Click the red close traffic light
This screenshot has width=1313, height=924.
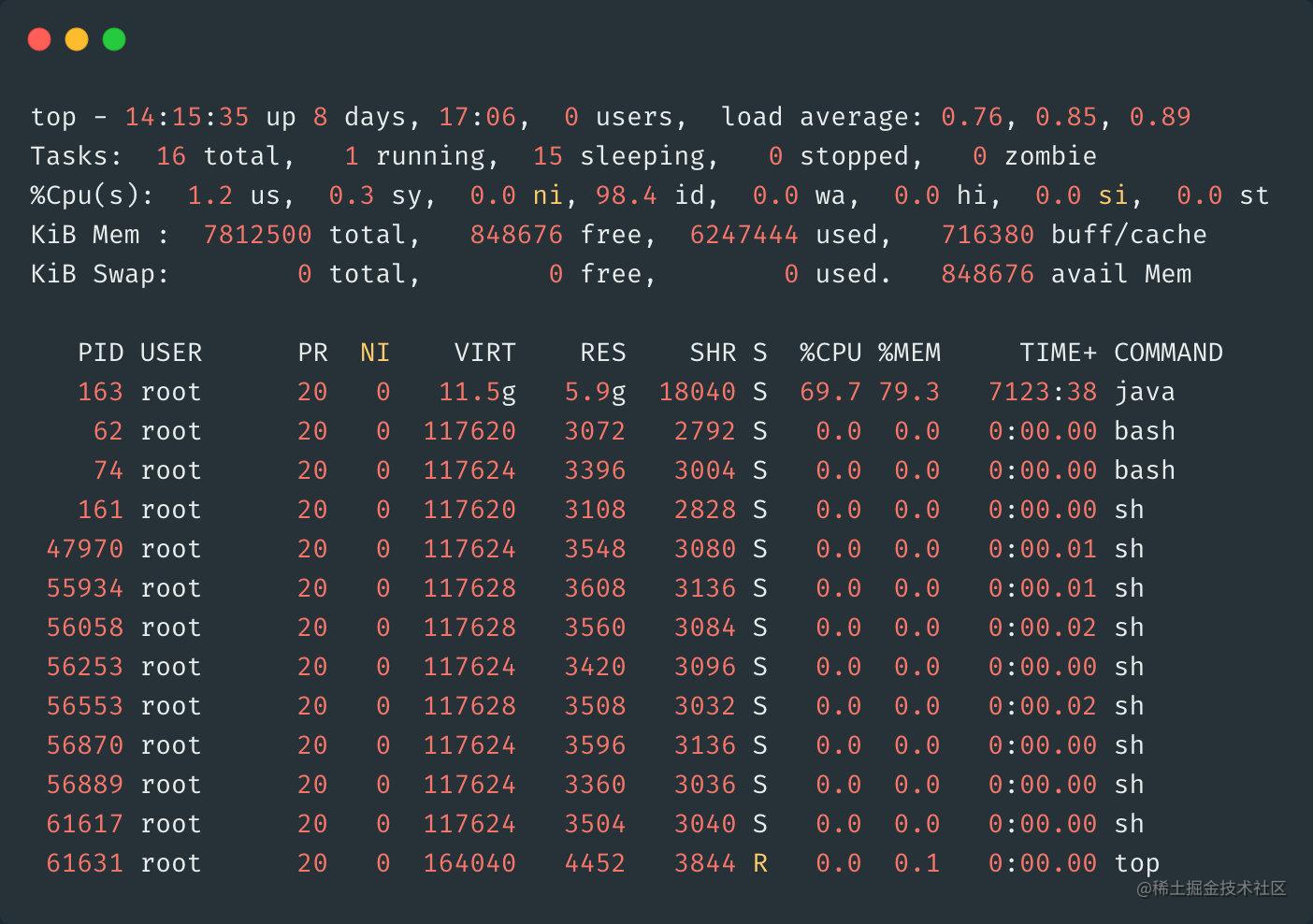tap(39, 39)
